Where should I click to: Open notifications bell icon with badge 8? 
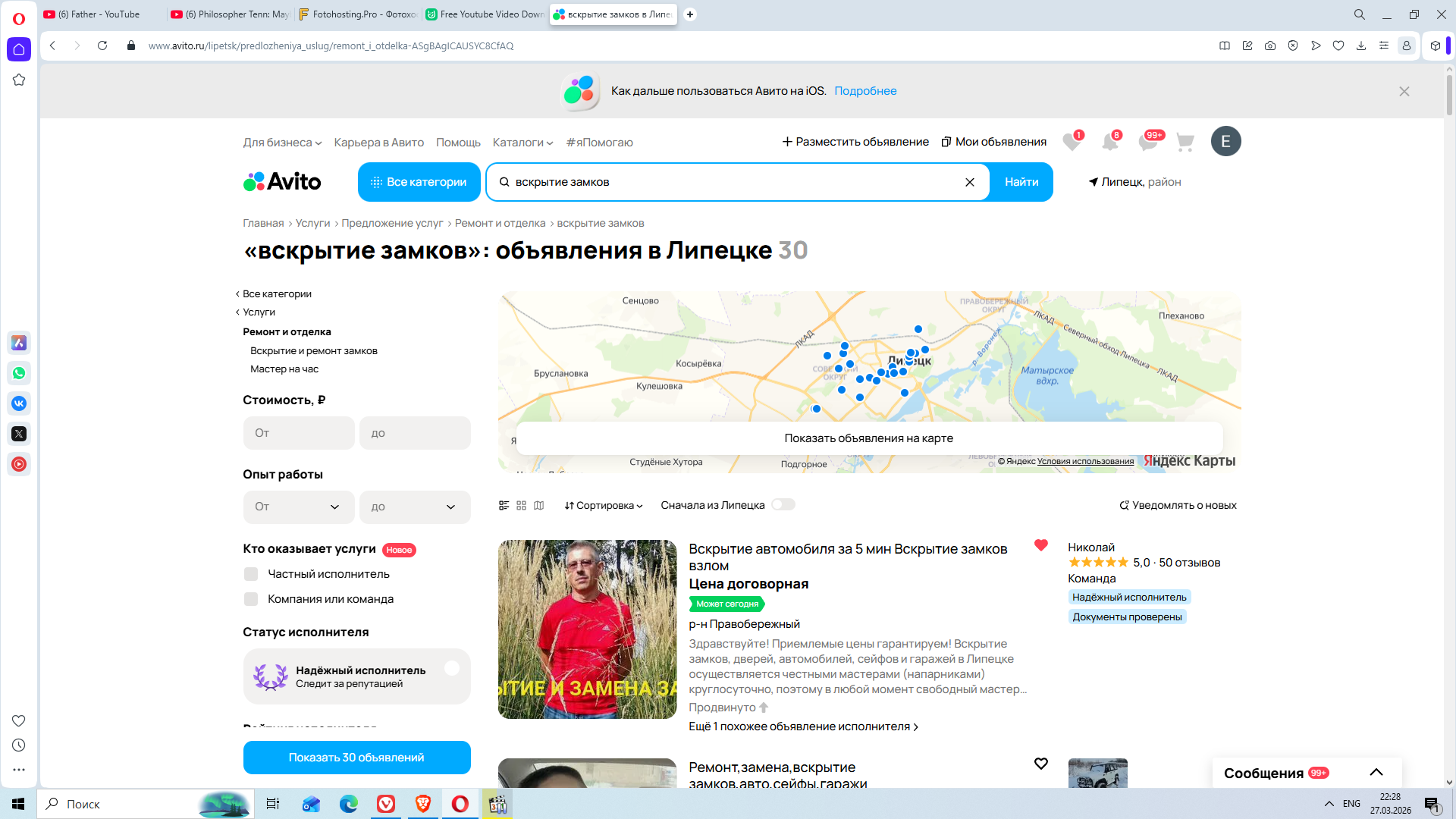(1110, 142)
